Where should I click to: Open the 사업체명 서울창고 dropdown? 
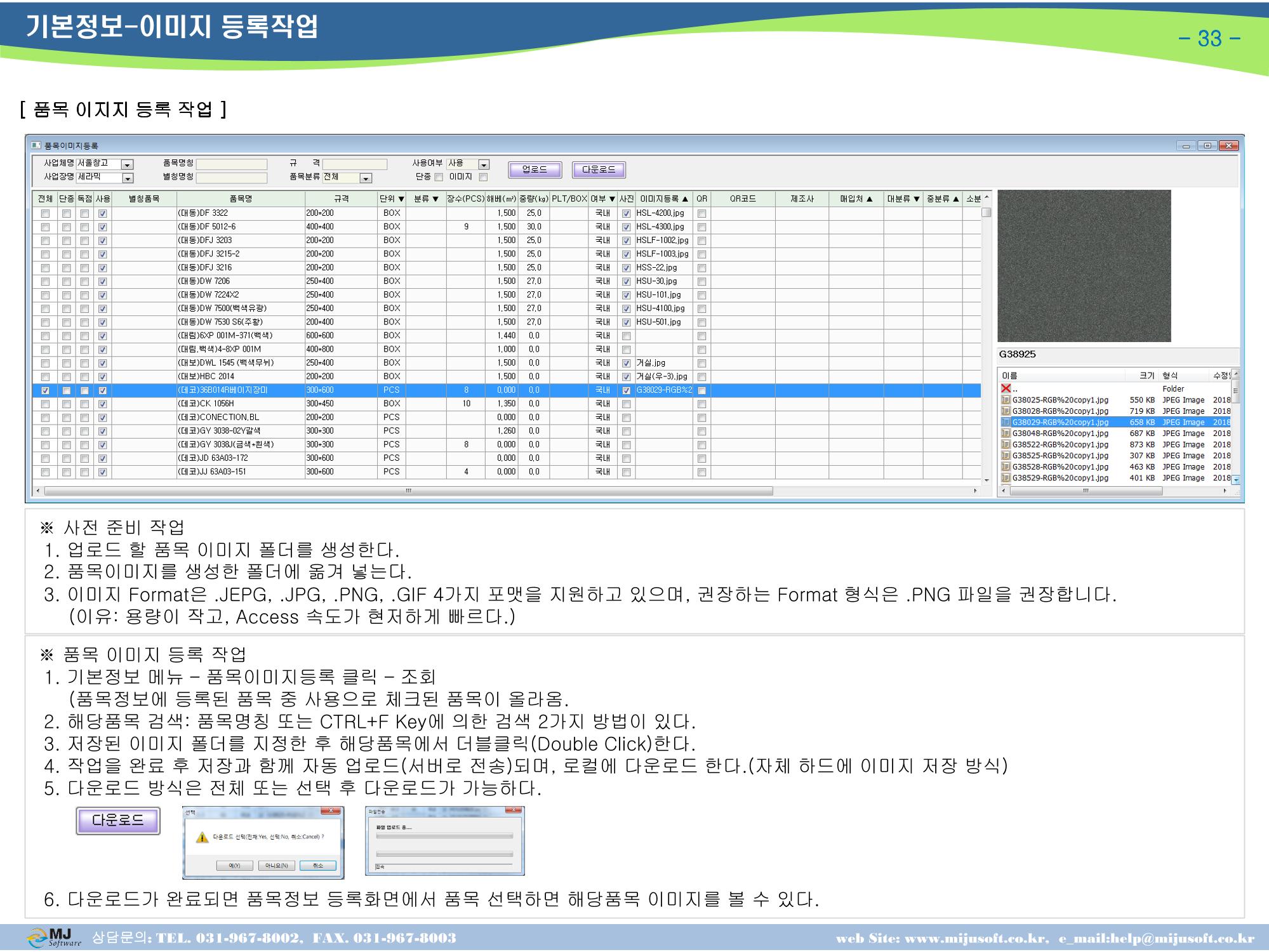127,165
